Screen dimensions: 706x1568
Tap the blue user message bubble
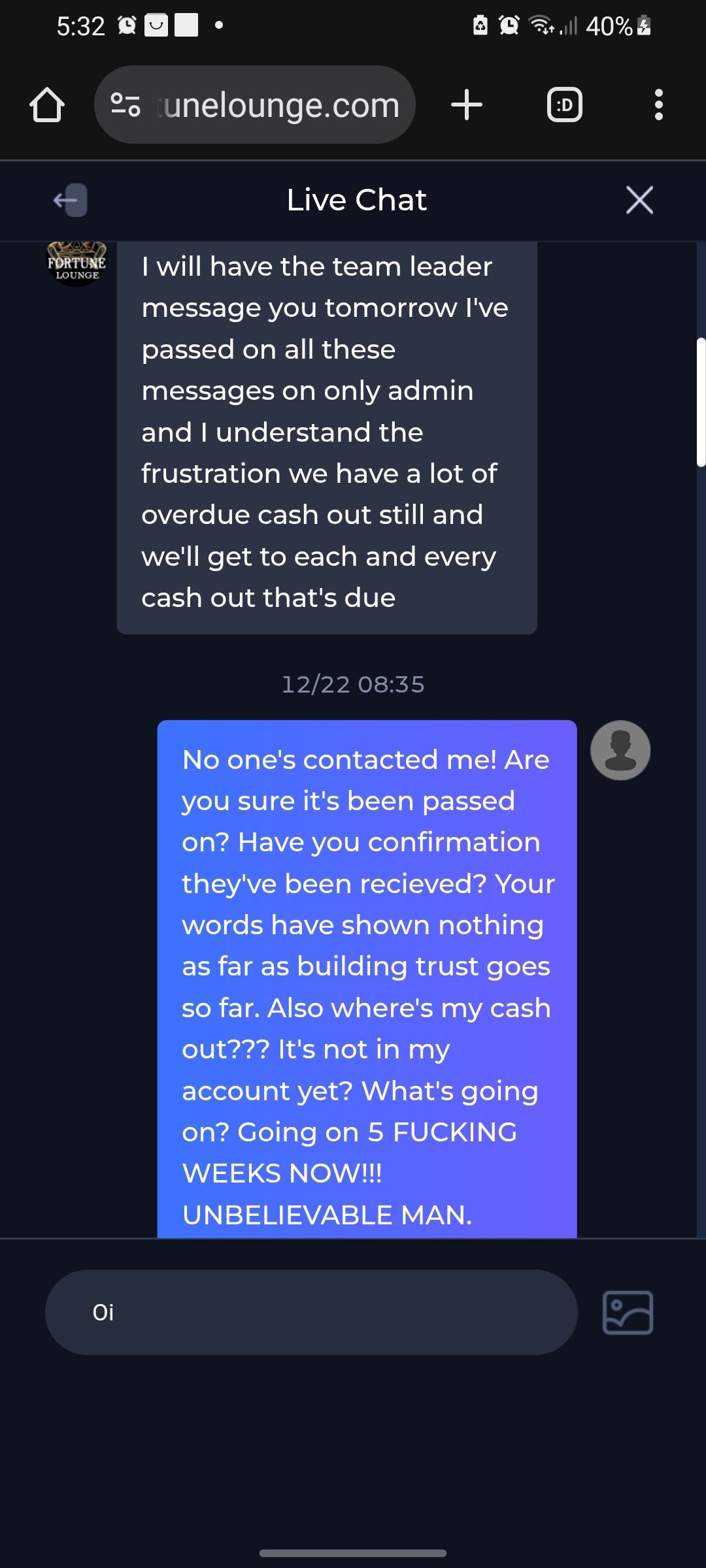367,980
